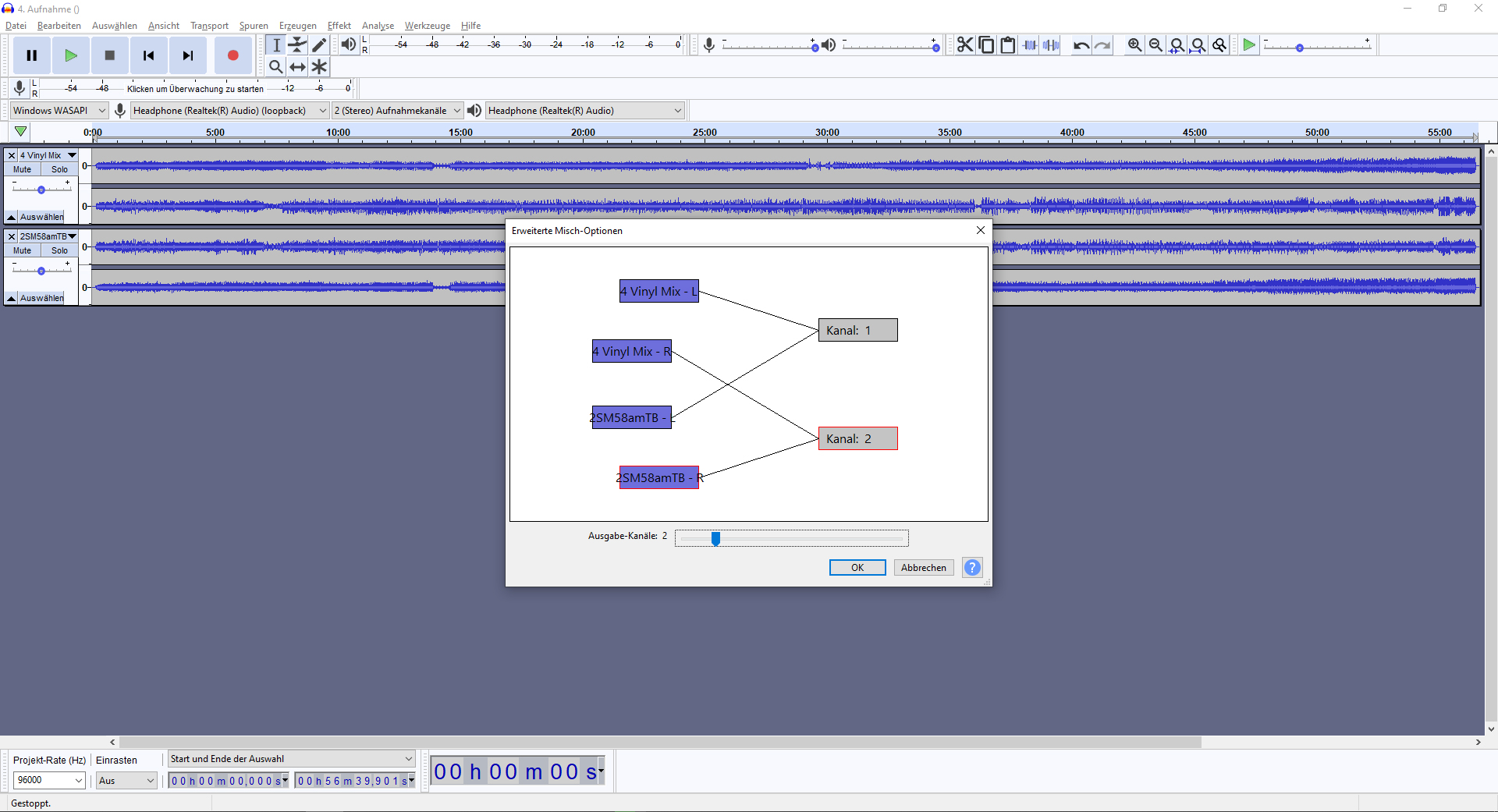Click the Ausgabe-Kanäle slider handle

coord(715,537)
